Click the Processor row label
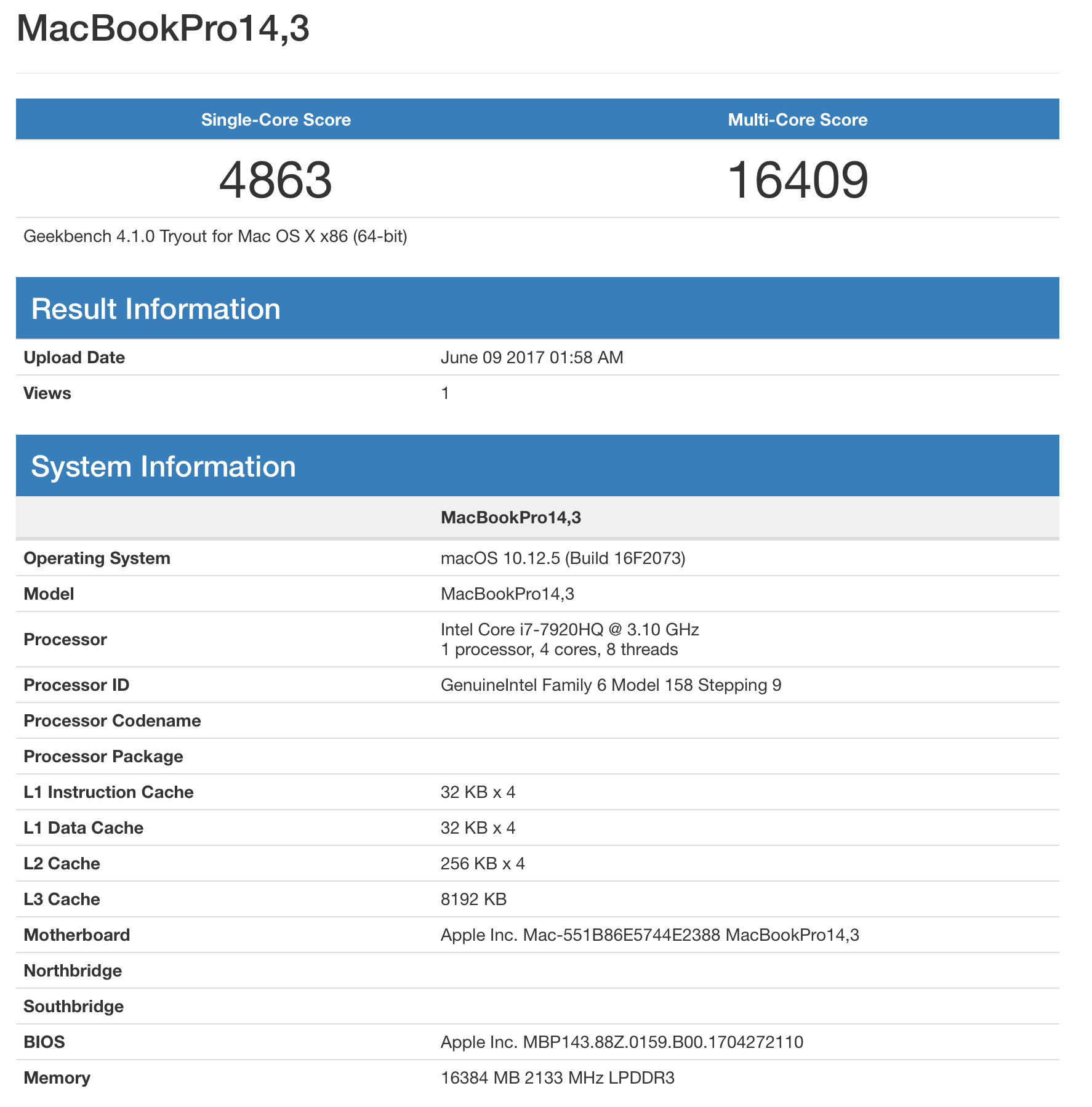 point(65,640)
